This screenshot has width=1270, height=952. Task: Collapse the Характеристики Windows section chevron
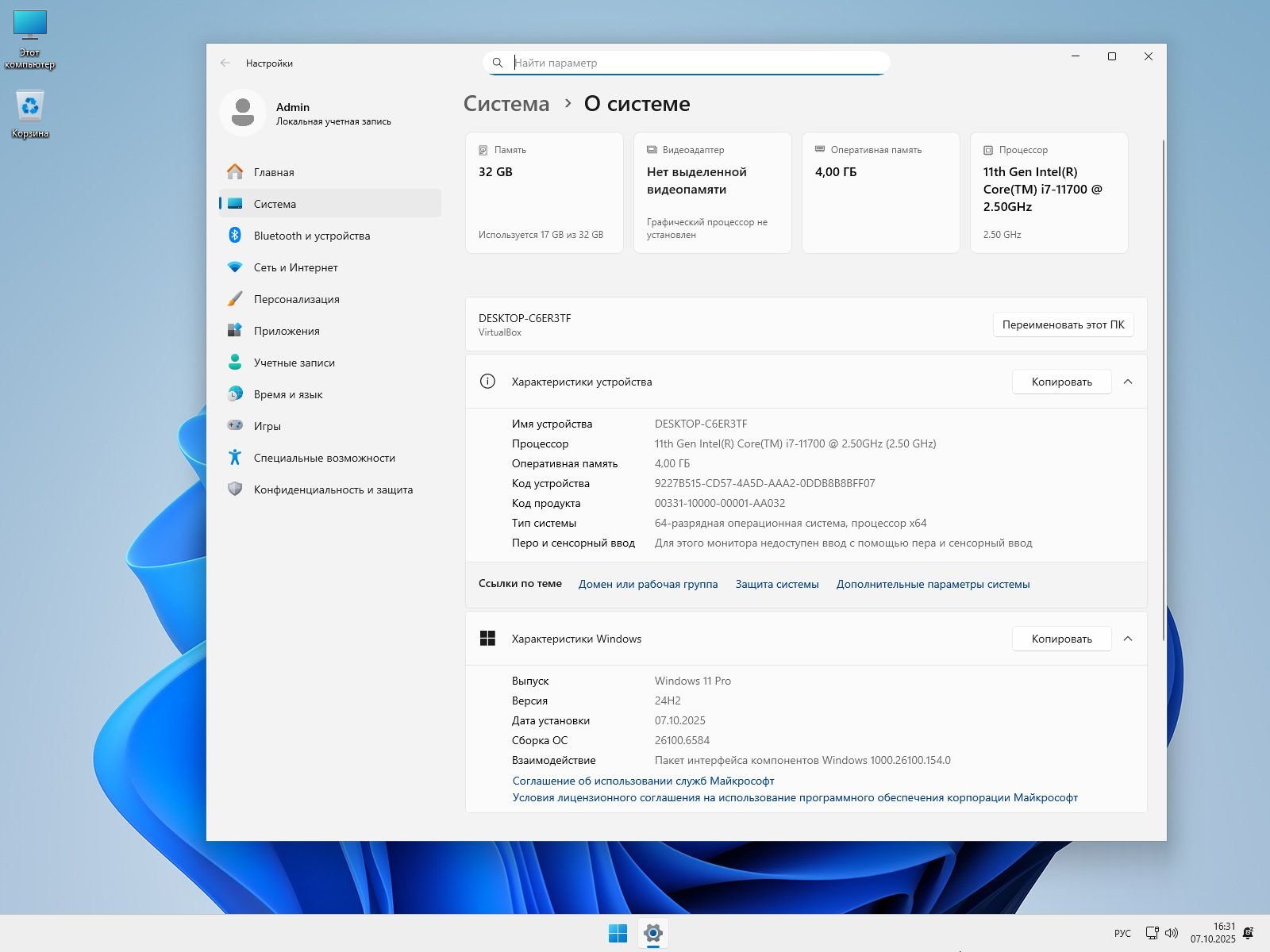tap(1128, 639)
